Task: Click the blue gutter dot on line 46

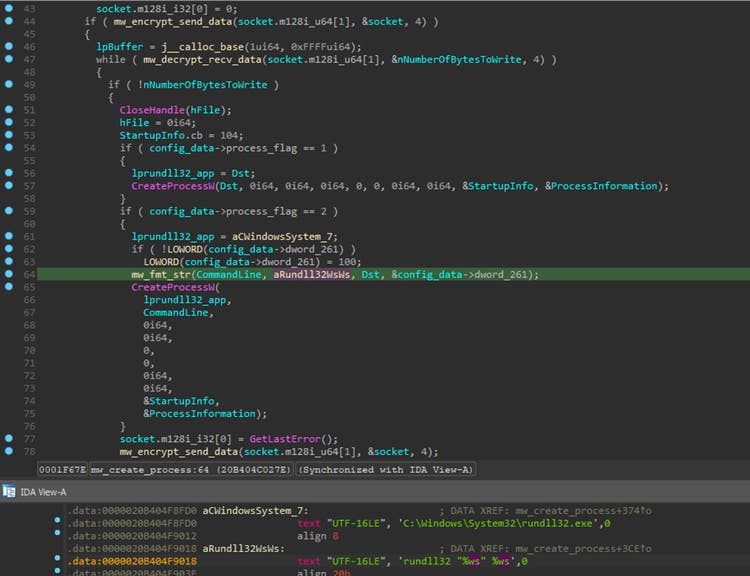Action: point(9,47)
